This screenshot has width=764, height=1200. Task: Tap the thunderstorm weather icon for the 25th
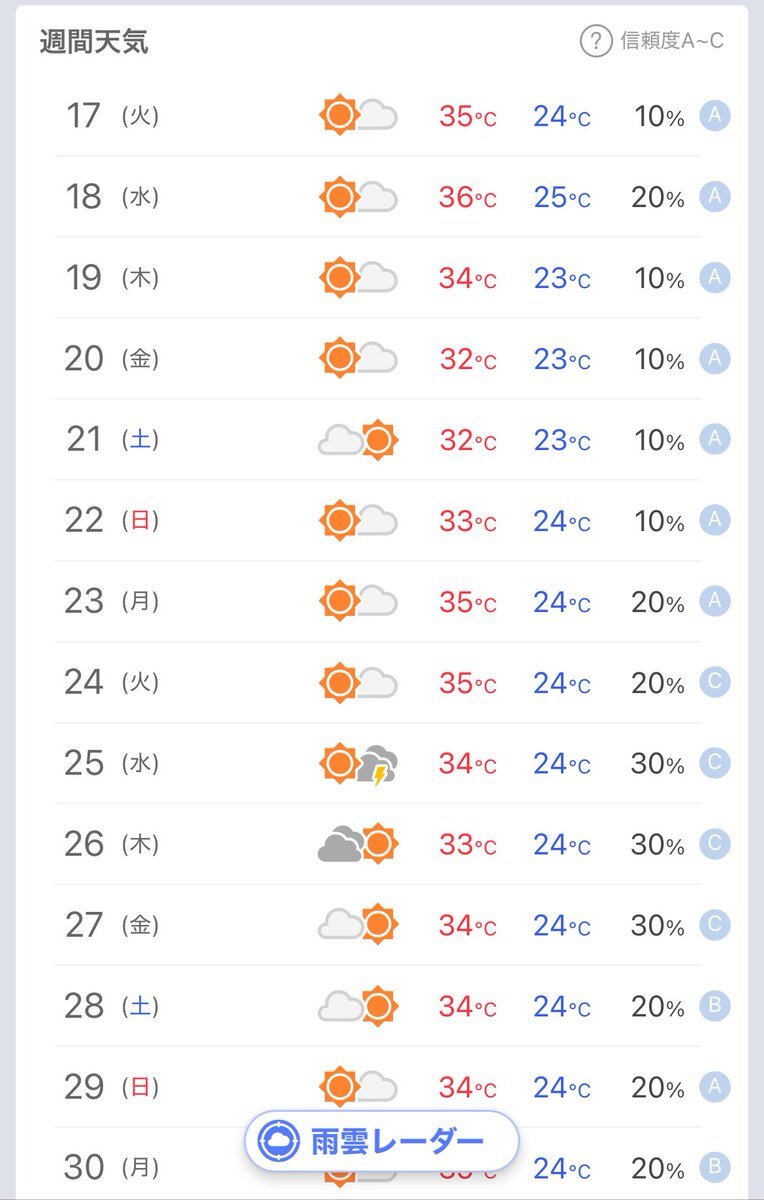[358, 764]
